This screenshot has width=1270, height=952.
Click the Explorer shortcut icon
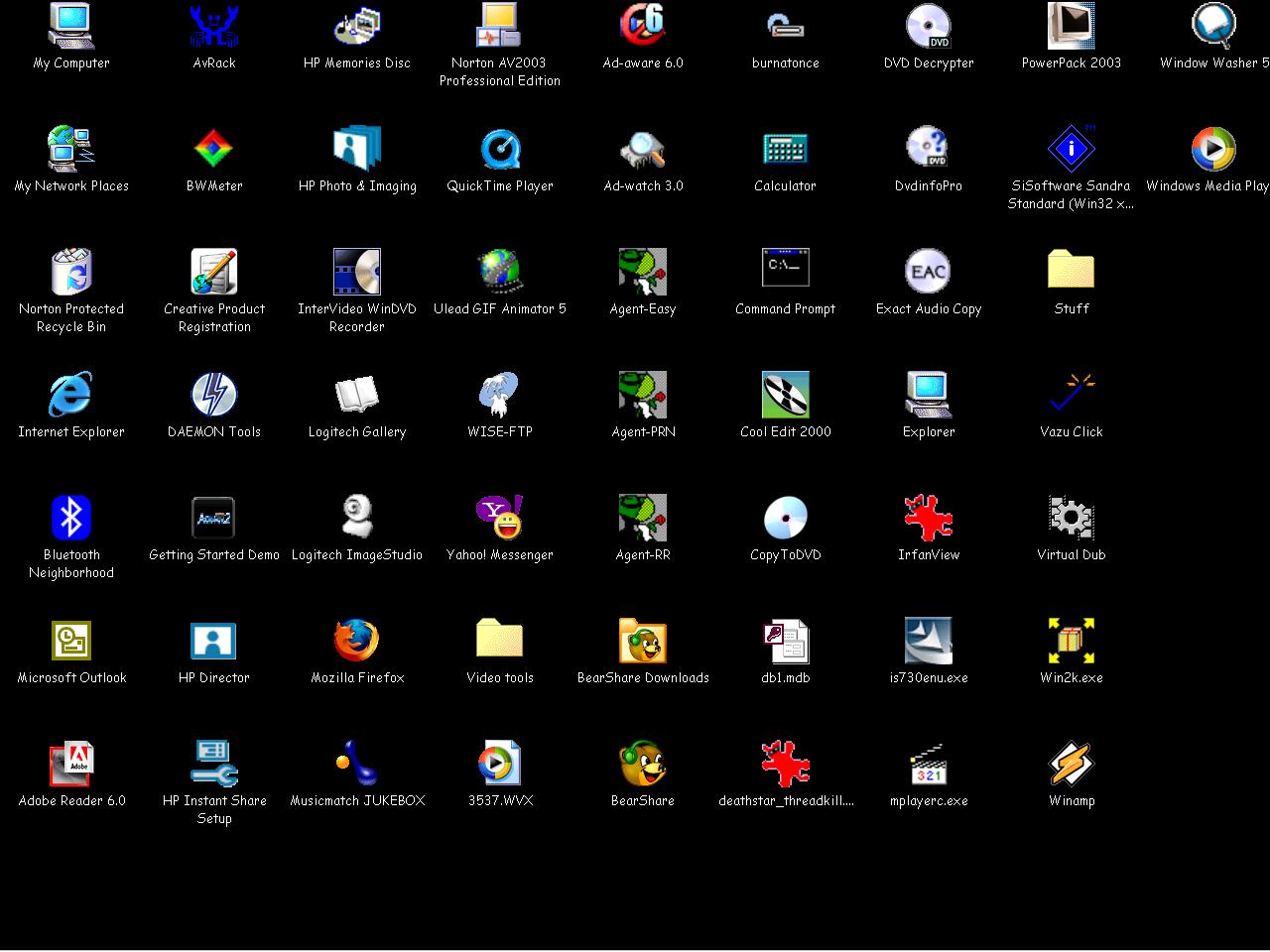point(929,395)
